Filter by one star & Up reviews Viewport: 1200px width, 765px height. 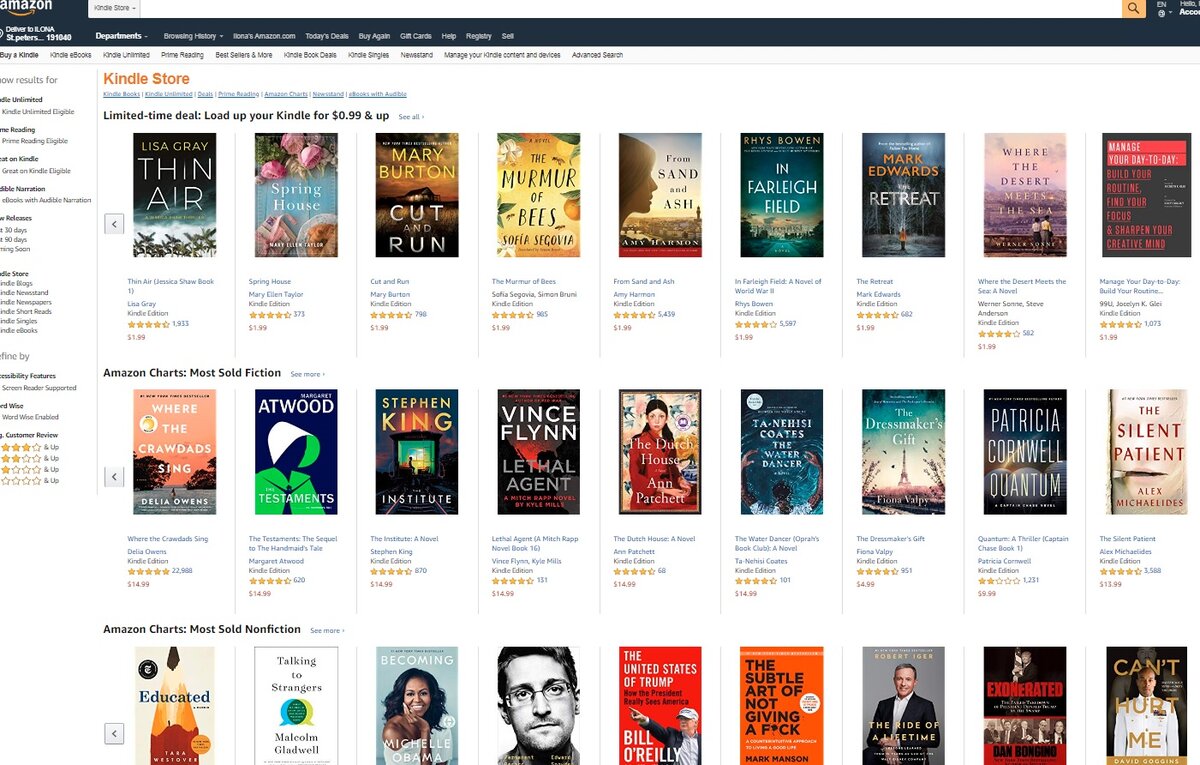coord(29,481)
